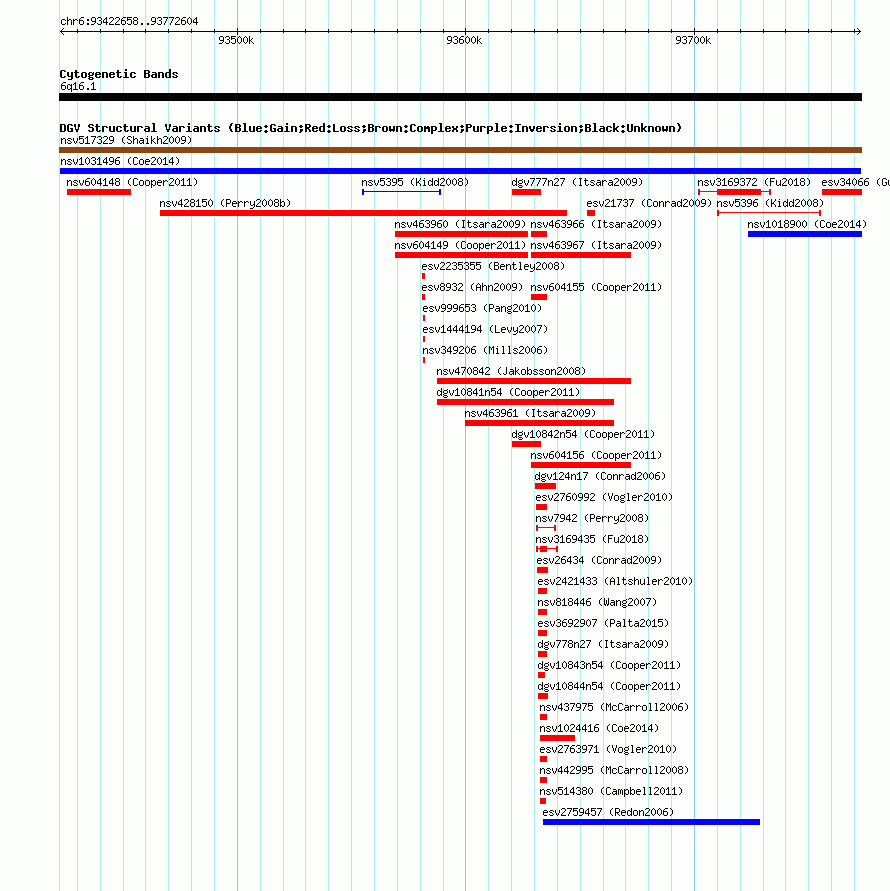This screenshot has height=891, width=890.
Task: Open nsv604156 (Cooper2011) variant
Action: click(596, 456)
